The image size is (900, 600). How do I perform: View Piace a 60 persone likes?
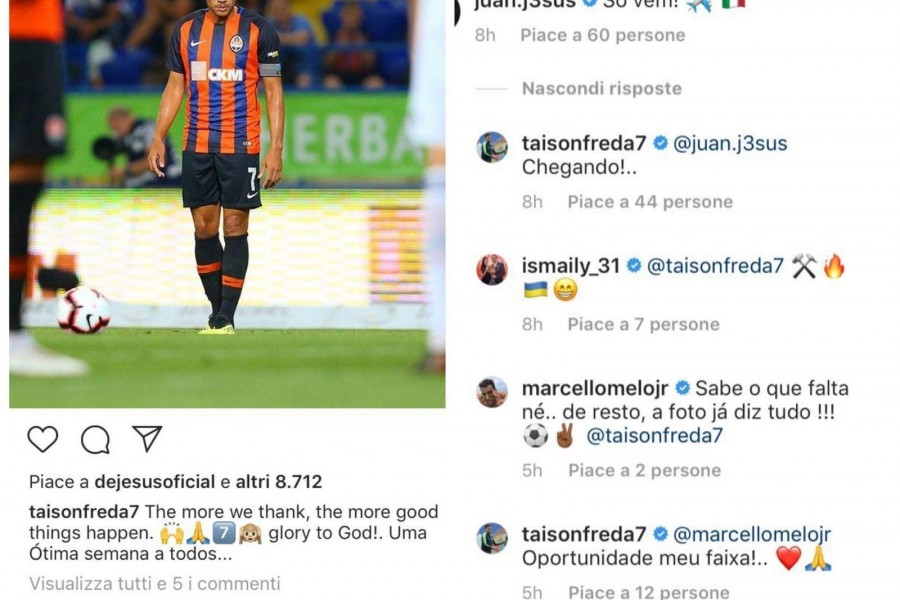[603, 35]
